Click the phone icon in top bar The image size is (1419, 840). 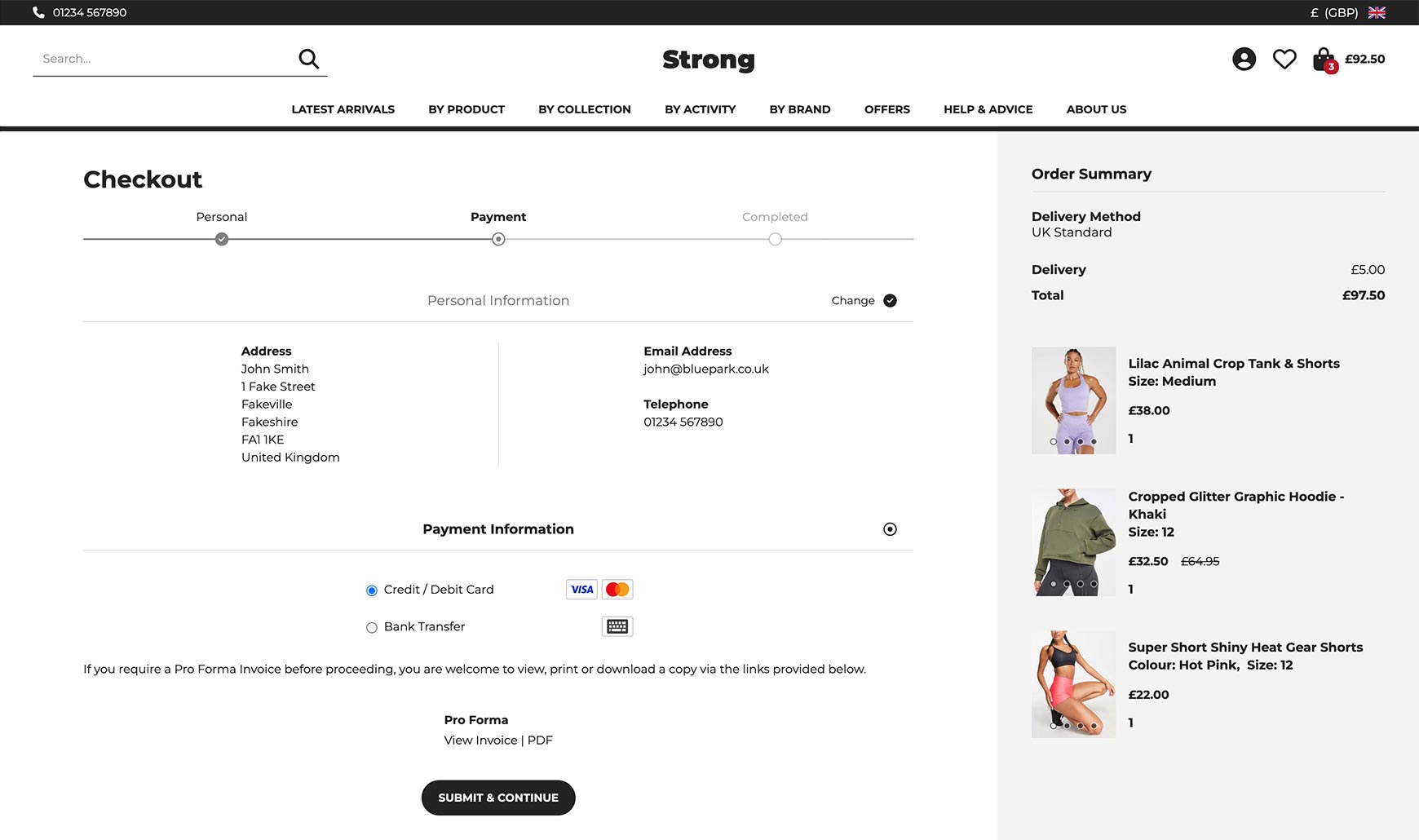(x=38, y=12)
